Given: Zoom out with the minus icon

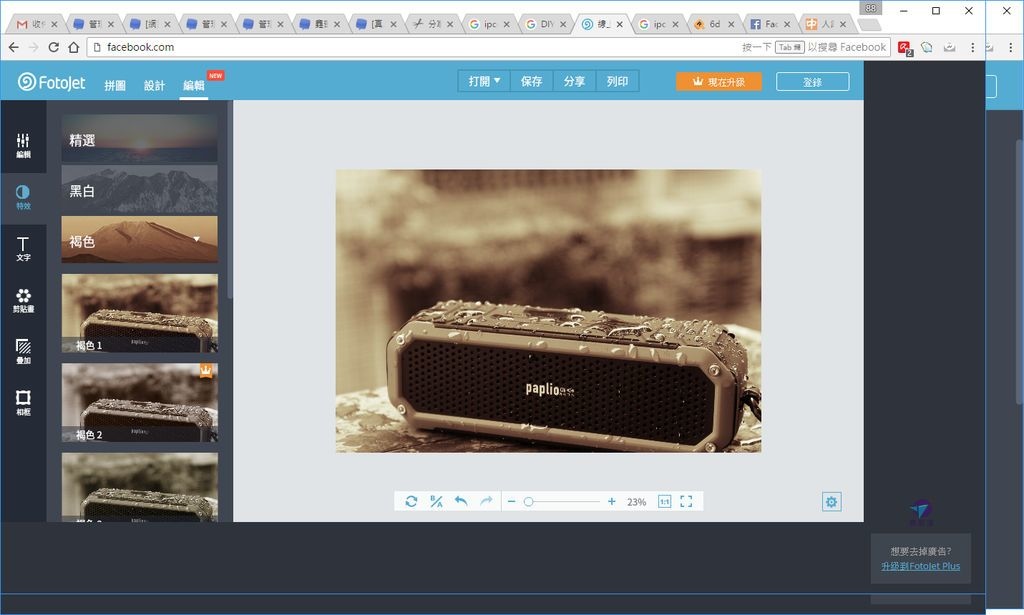Looking at the screenshot, I should pyautogui.click(x=511, y=501).
